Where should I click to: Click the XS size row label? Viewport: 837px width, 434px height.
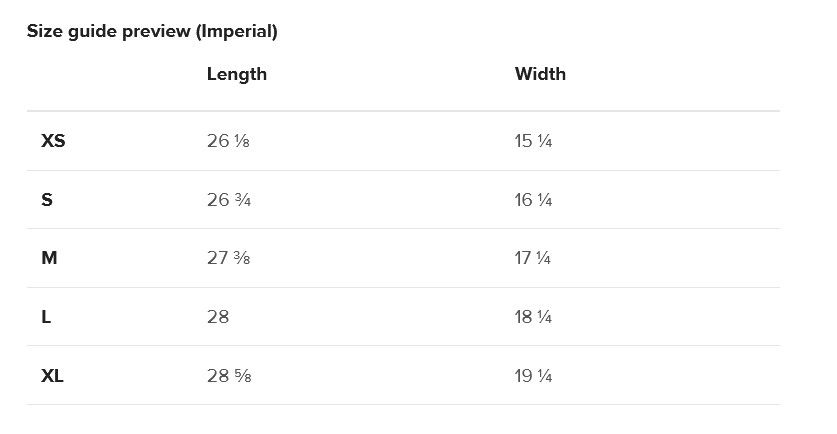click(53, 141)
